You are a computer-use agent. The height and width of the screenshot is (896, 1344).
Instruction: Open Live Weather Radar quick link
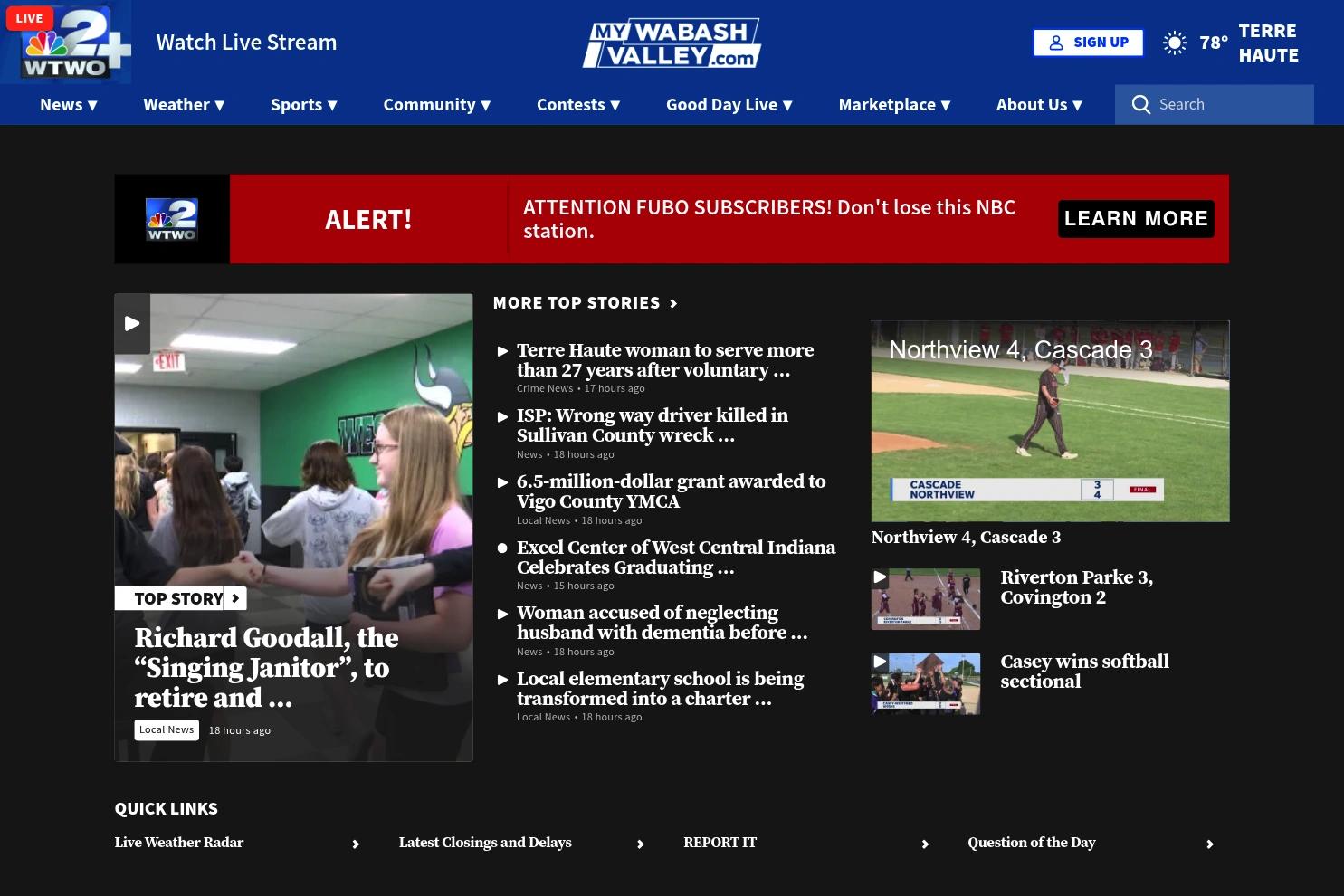pos(179,843)
